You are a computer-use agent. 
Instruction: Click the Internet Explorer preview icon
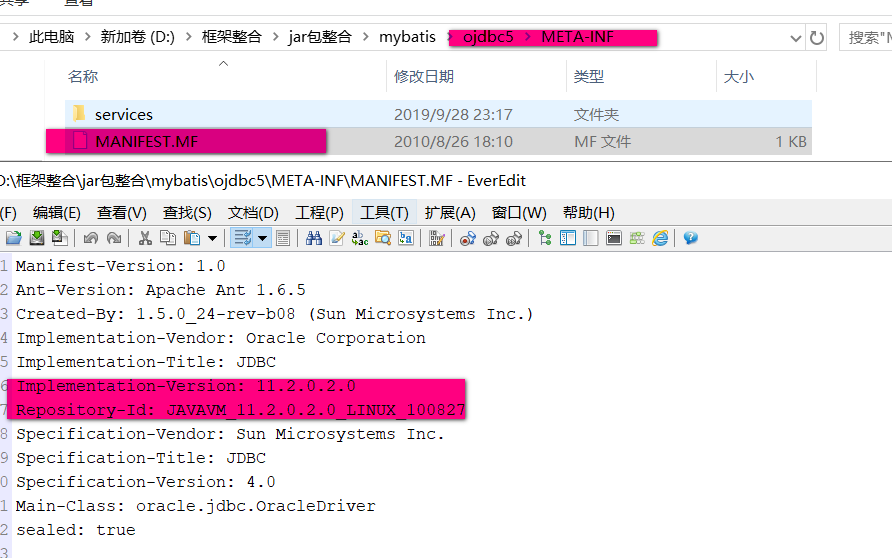(660, 238)
